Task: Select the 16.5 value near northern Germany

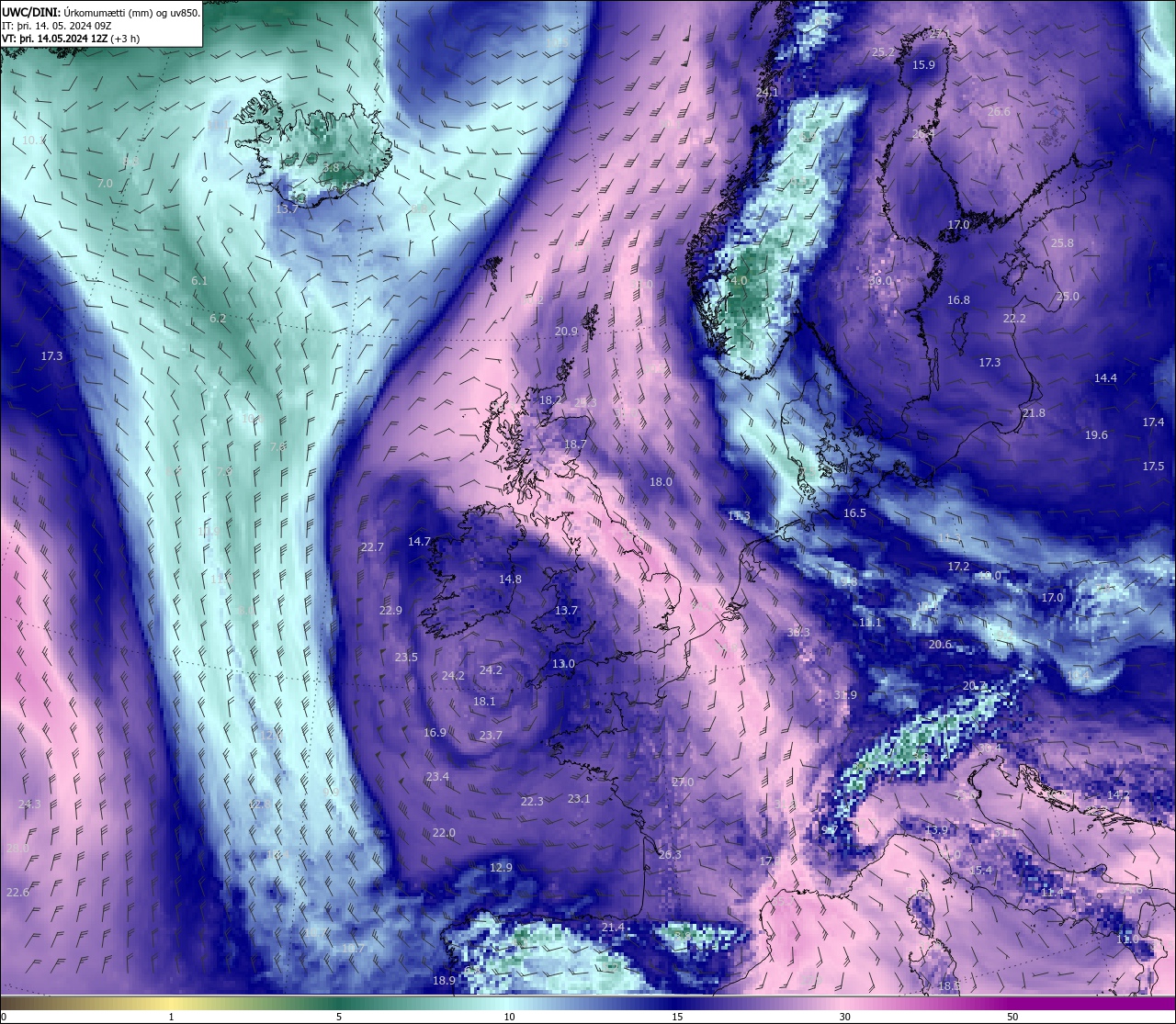Action: [x=854, y=513]
